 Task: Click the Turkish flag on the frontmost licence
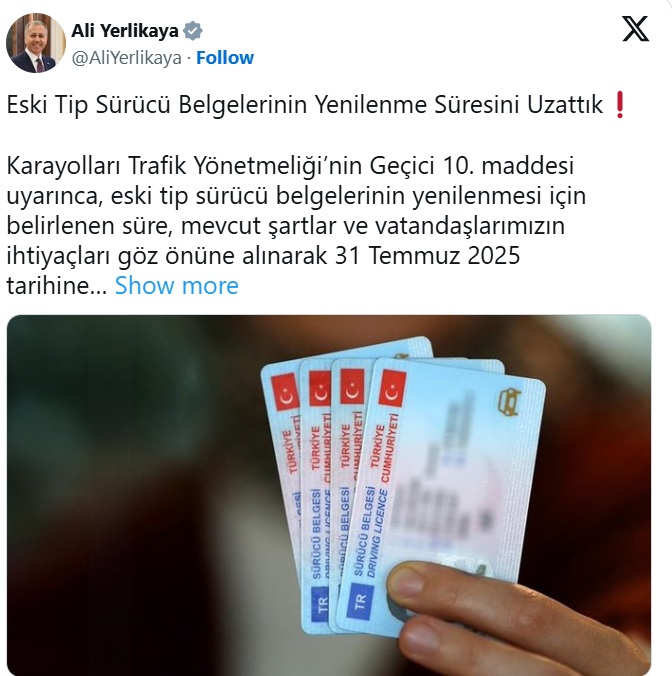(x=392, y=388)
